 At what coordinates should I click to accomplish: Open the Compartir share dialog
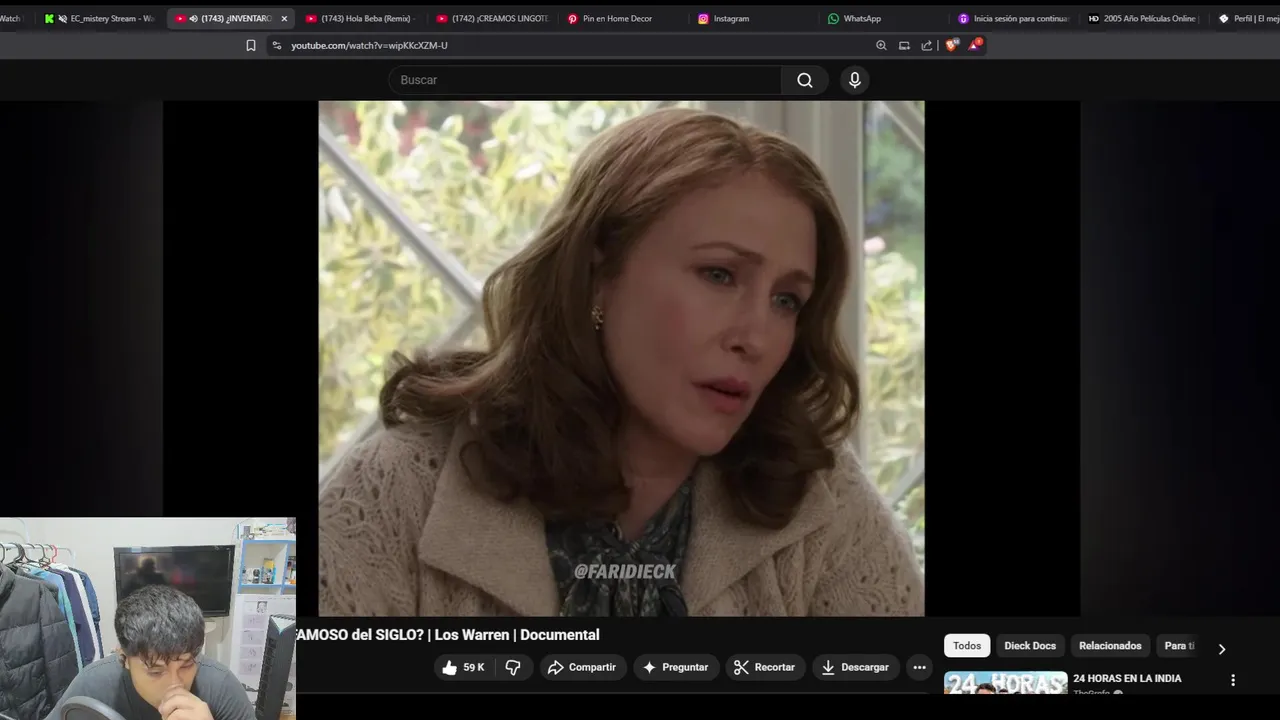[583, 667]
